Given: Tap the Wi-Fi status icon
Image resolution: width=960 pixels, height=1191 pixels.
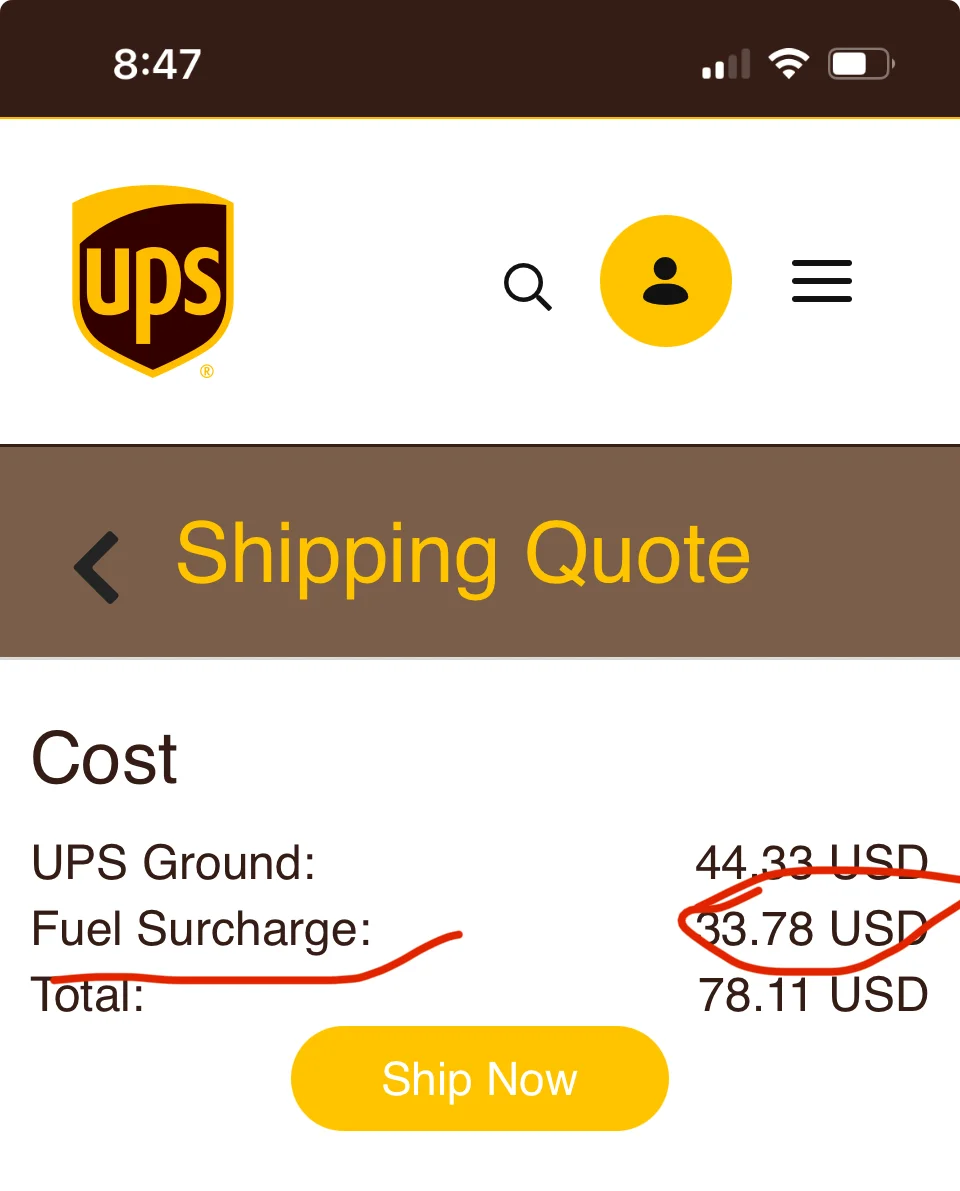Looking at the screenshot, I should click(x=788, y=65).
